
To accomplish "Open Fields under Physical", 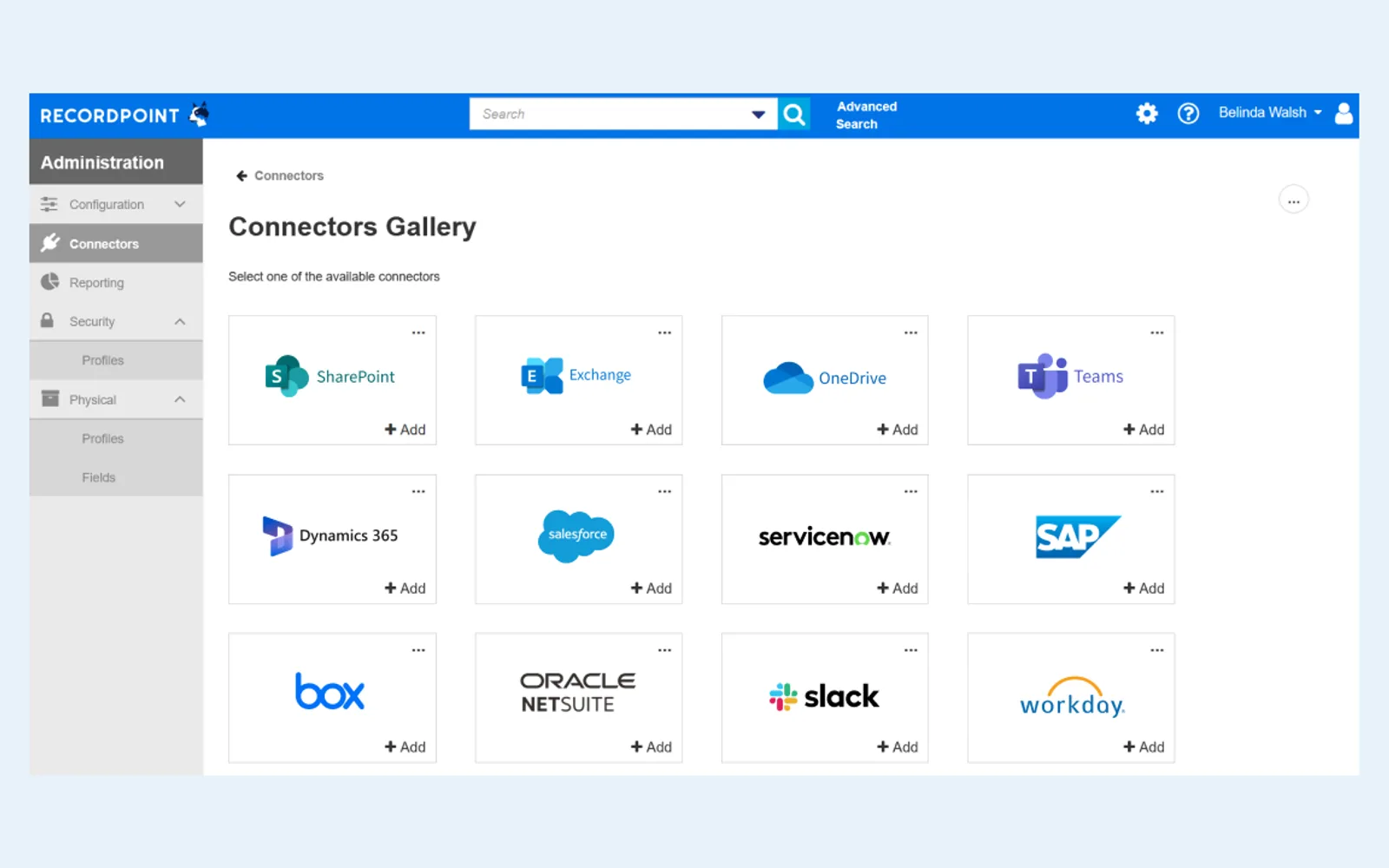I will pos(116,477).
